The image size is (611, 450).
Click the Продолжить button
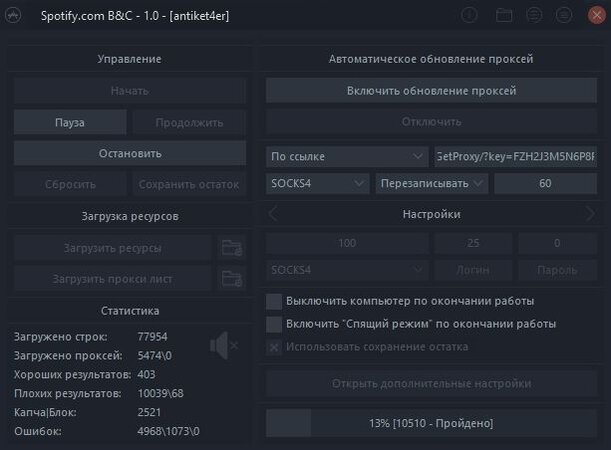[189, 122]
